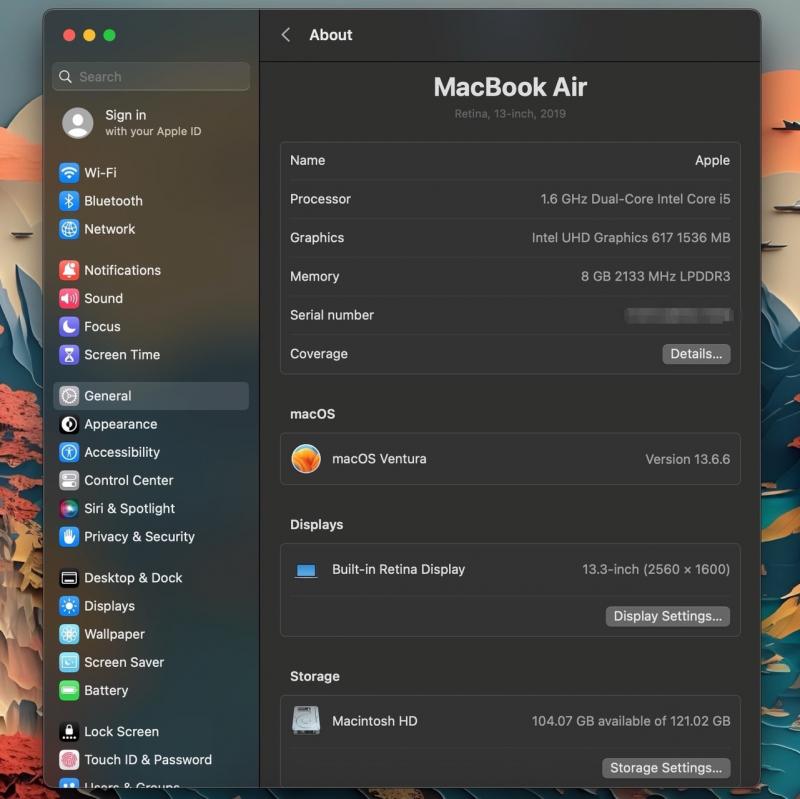Image resolution: width=800 pixels, height=799 pixels.
Task: Click the 13.3-inch (2560 × 1600) text
Action: click(x=656, y=569)
